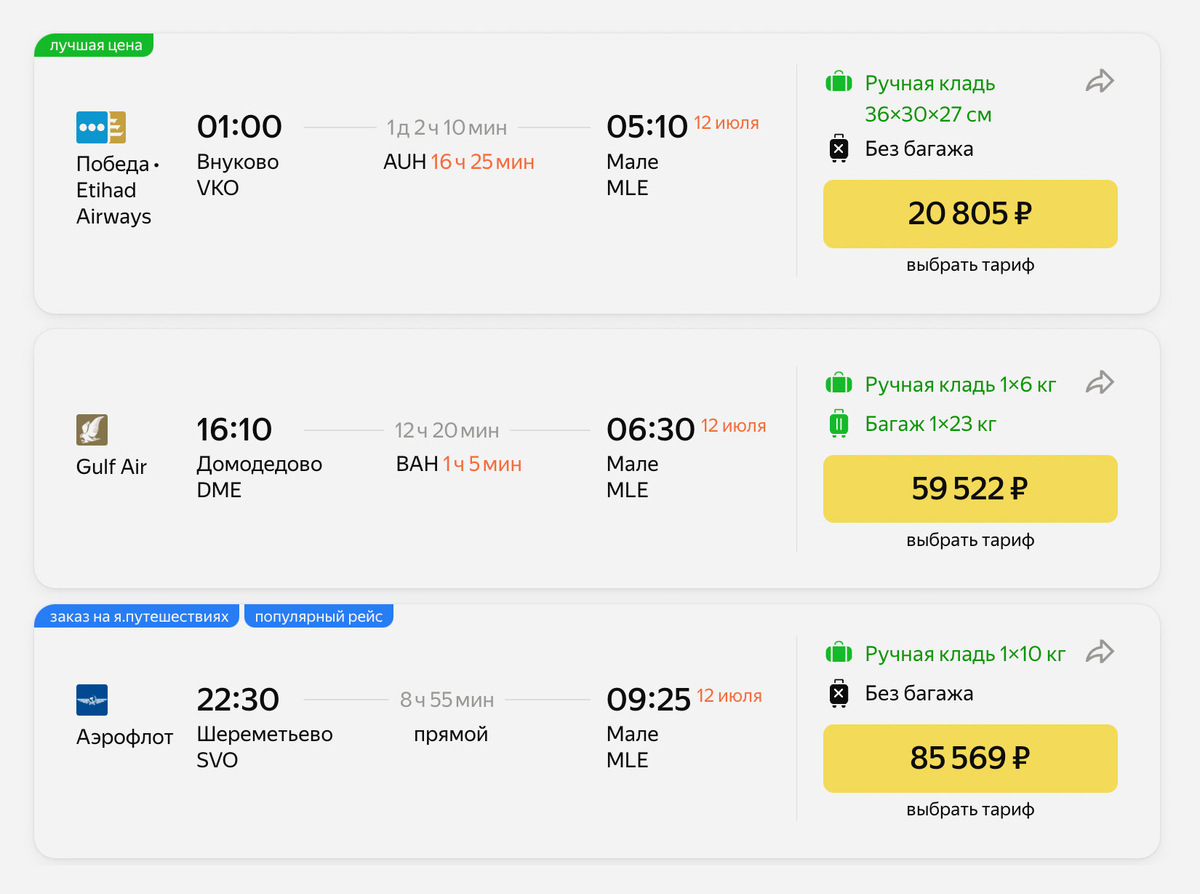Image resolution: width=1200 pixels, height=894 pixels.
Task: Click 'заказ на я.путешествиях' badge
Action: [139, 616]
